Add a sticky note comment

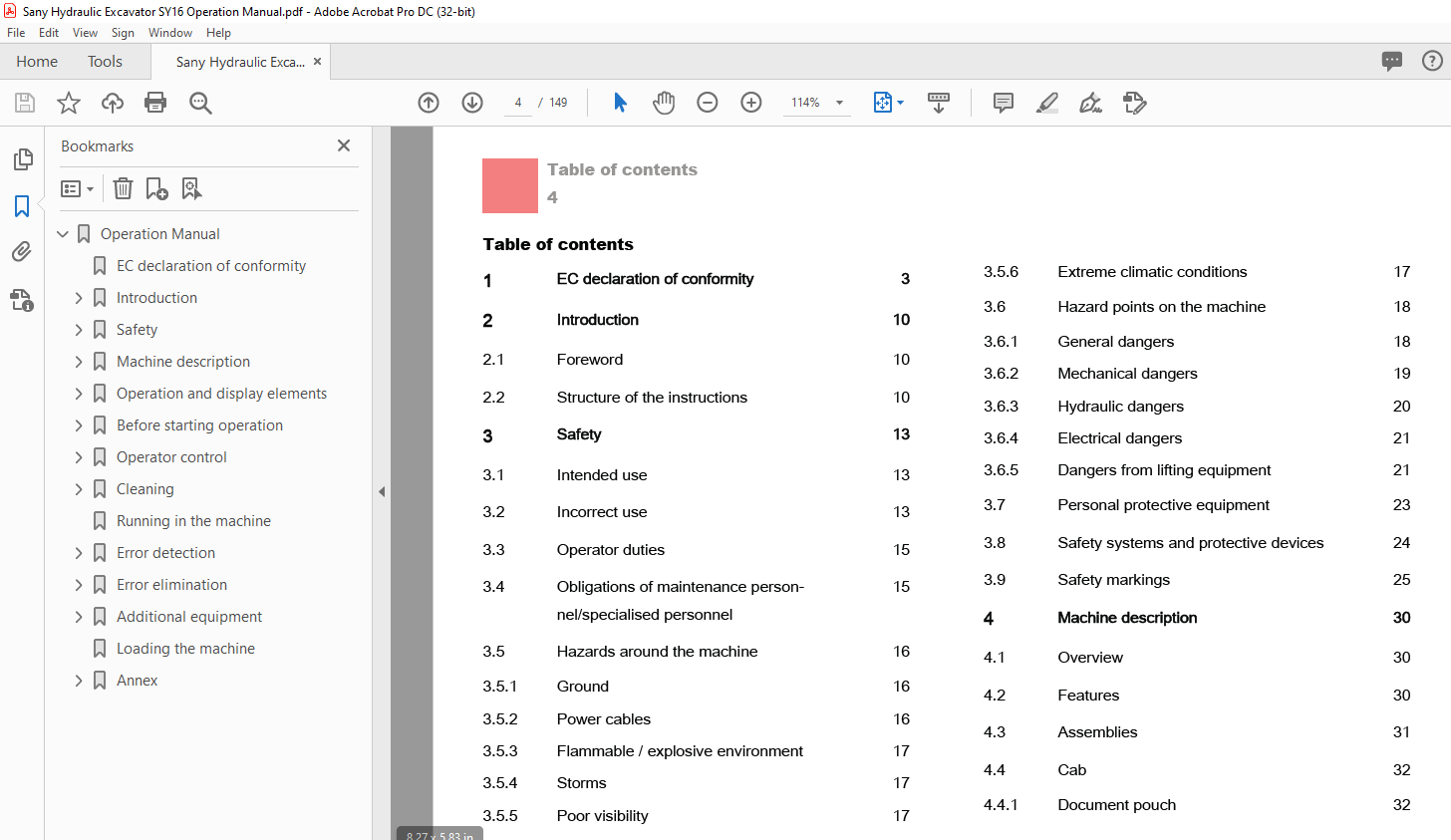(x=1004, y=103)
